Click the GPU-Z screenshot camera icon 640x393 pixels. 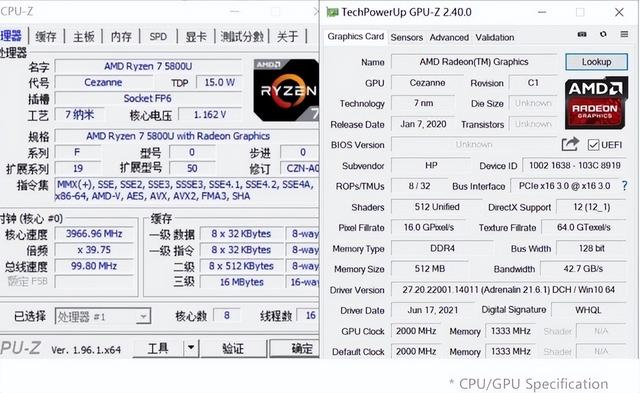582,34
